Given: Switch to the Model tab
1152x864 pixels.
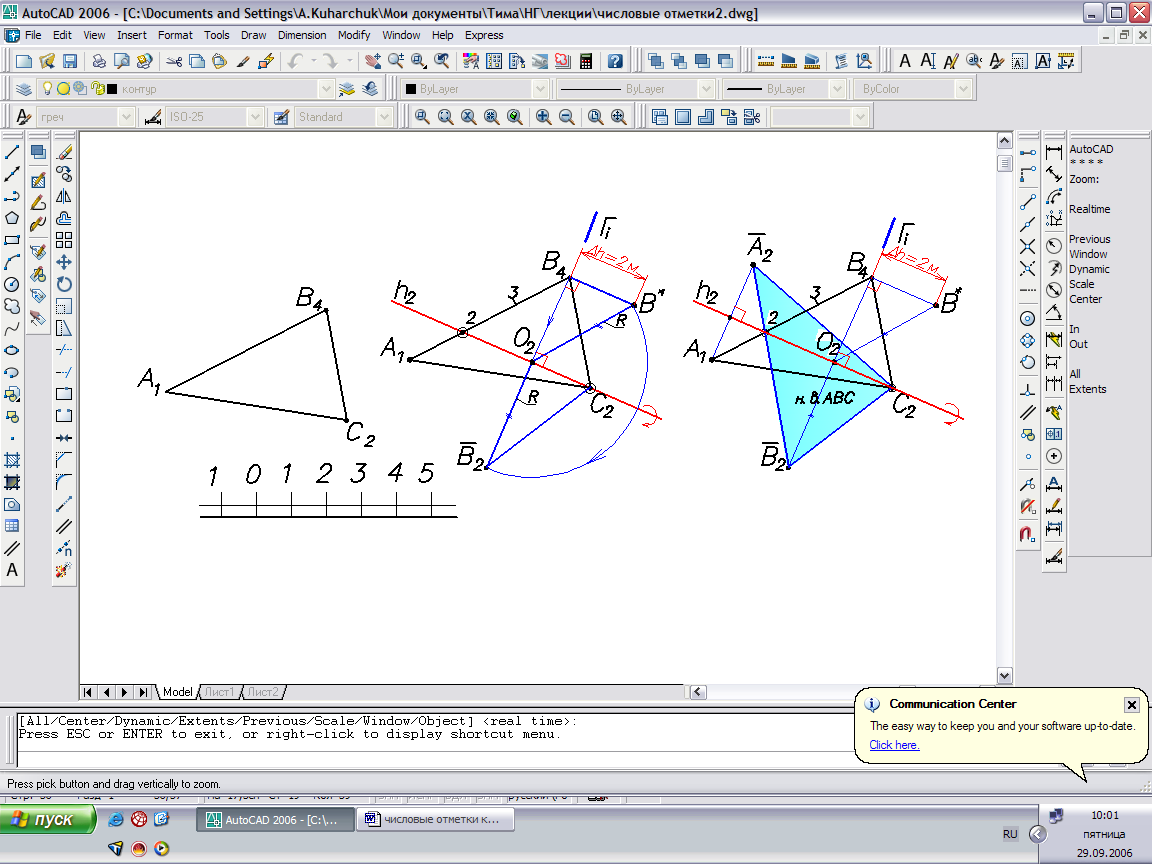Looking at the screenshot, I should coord(177,692).
